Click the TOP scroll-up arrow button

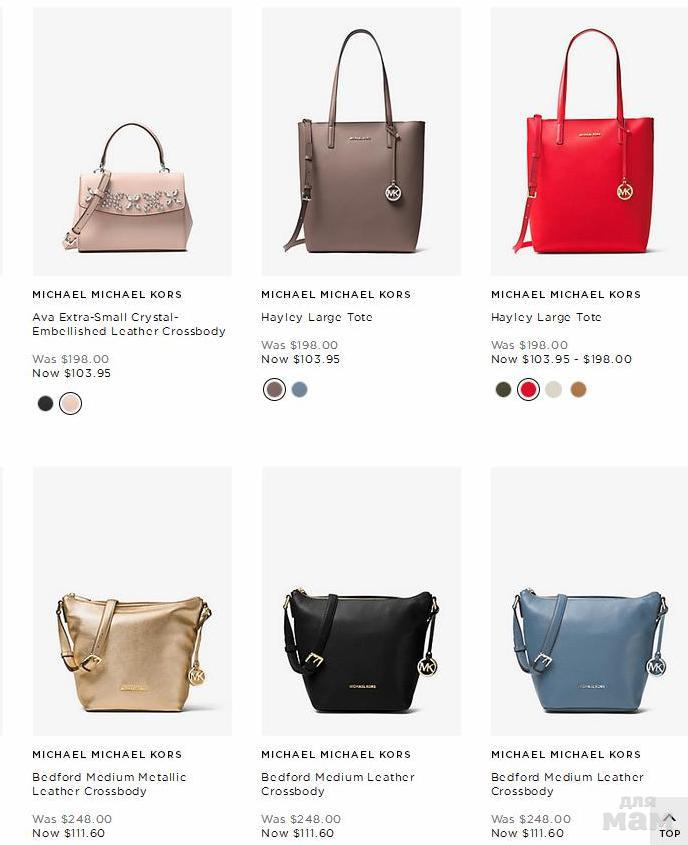click(x=669, y=826)
